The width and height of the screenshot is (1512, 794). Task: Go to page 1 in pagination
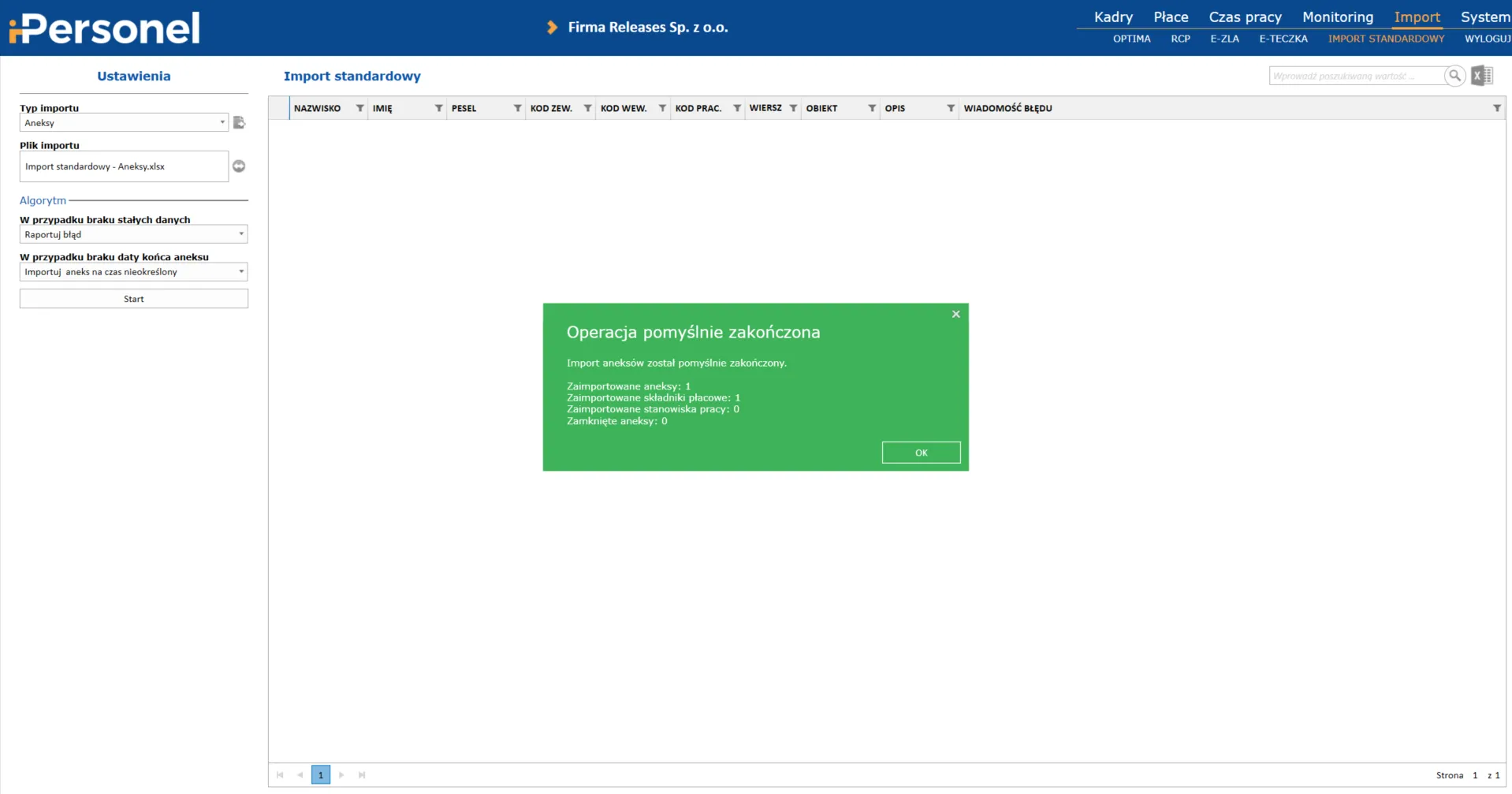pos(321,775)
